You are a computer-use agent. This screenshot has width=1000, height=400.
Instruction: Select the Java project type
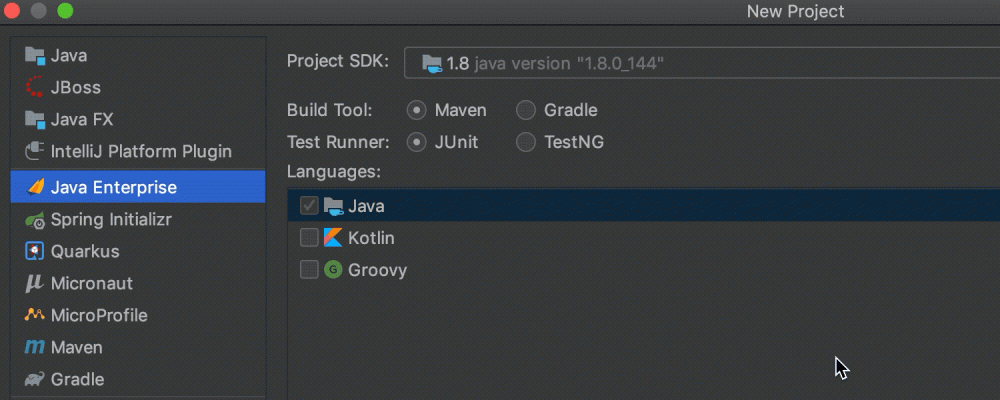coord(138,56)
